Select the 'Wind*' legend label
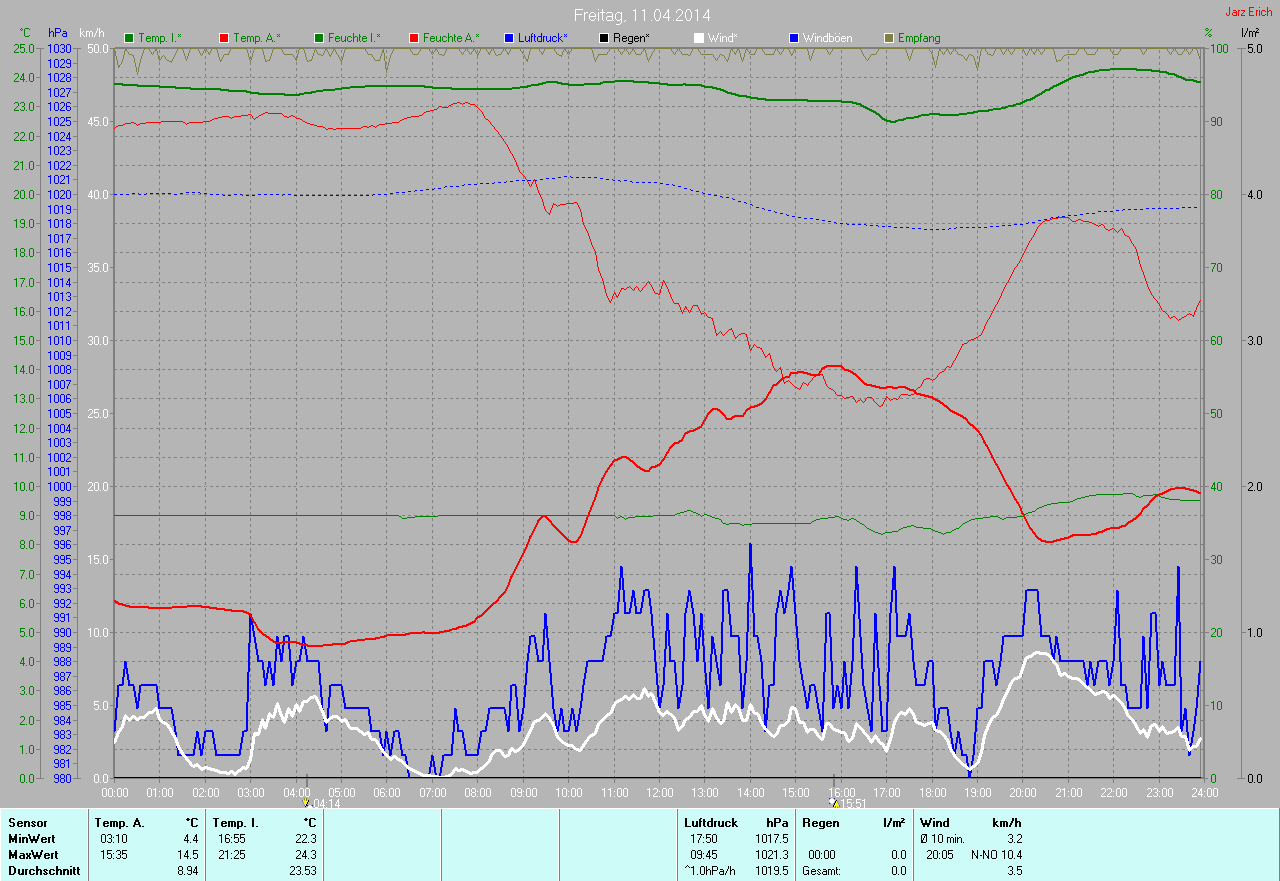The width and height of the screenshot is (1280, 881). [x=723, y=38]
